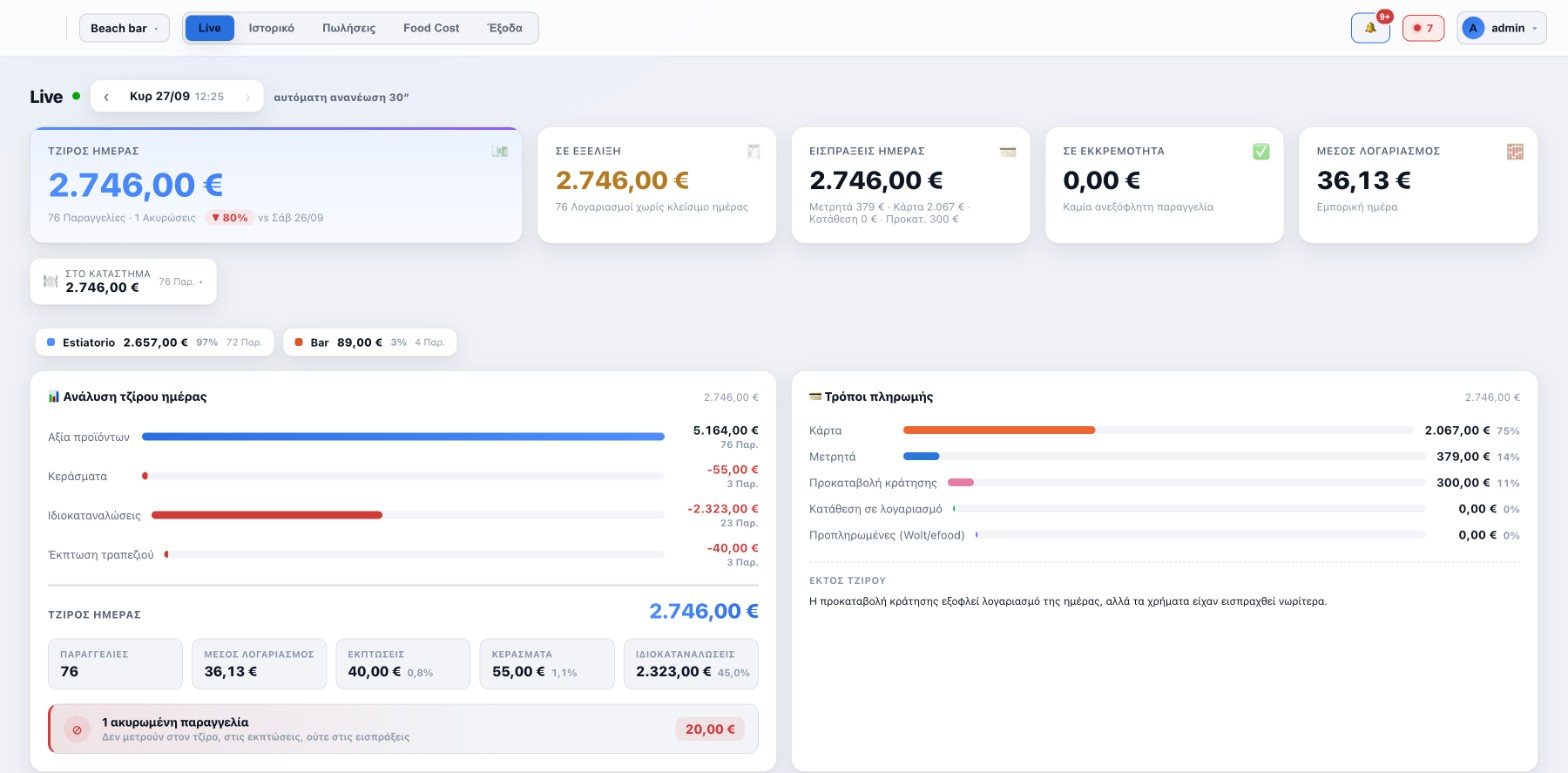Click the orange dot in the Bar chip

click(299, 342)
